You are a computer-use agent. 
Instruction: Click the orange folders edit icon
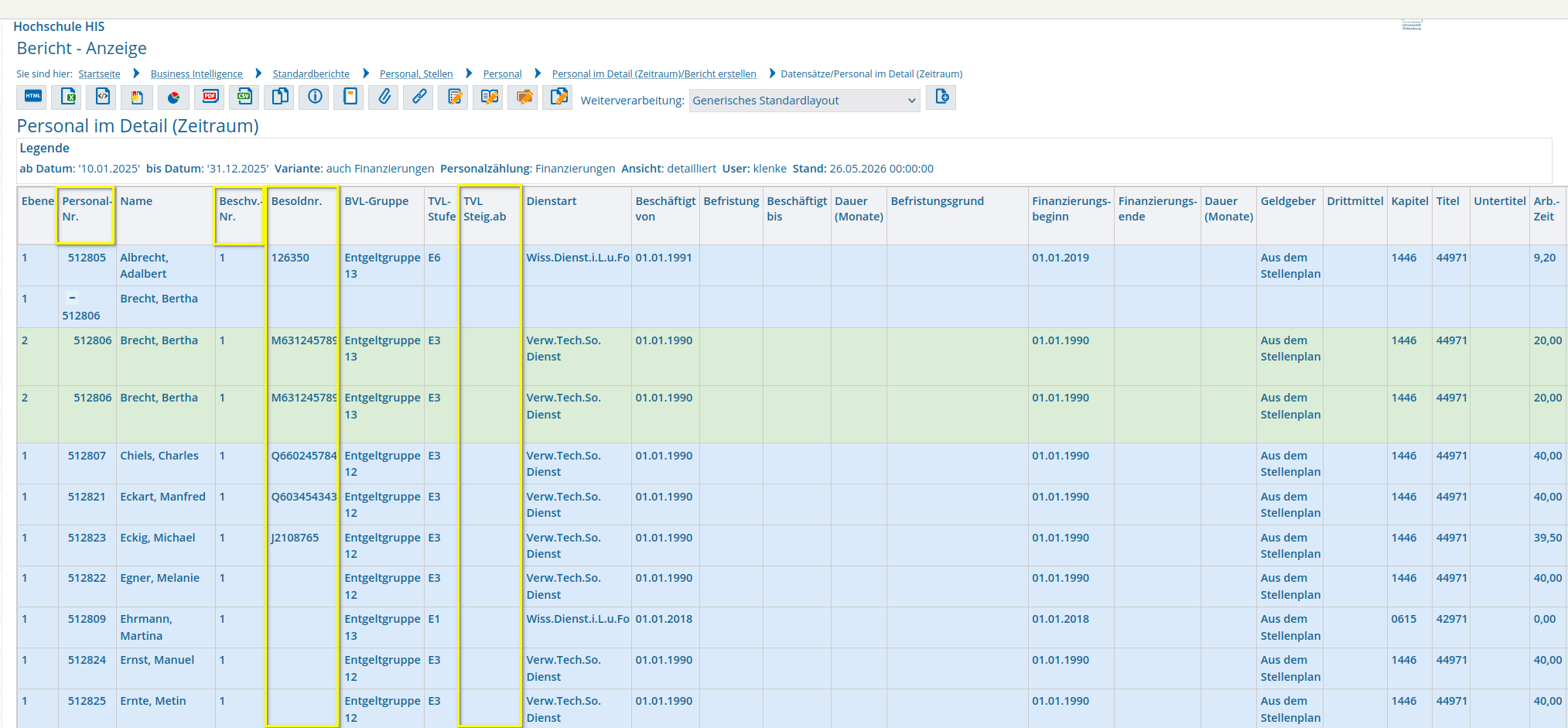(x=524, y=97)
